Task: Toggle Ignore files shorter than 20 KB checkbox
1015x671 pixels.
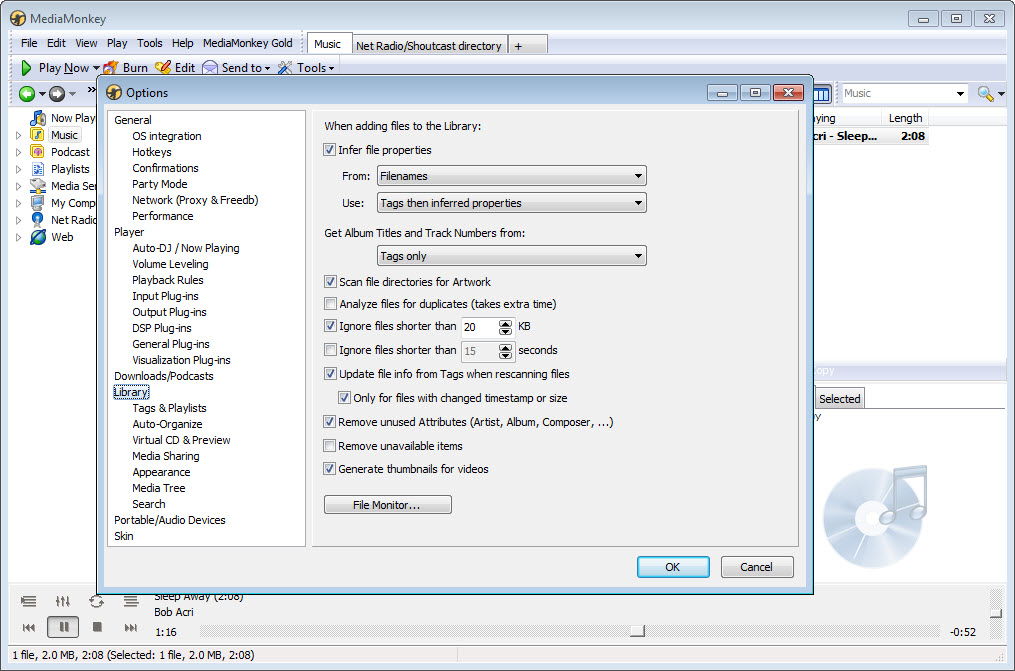Action: (330, 325)
